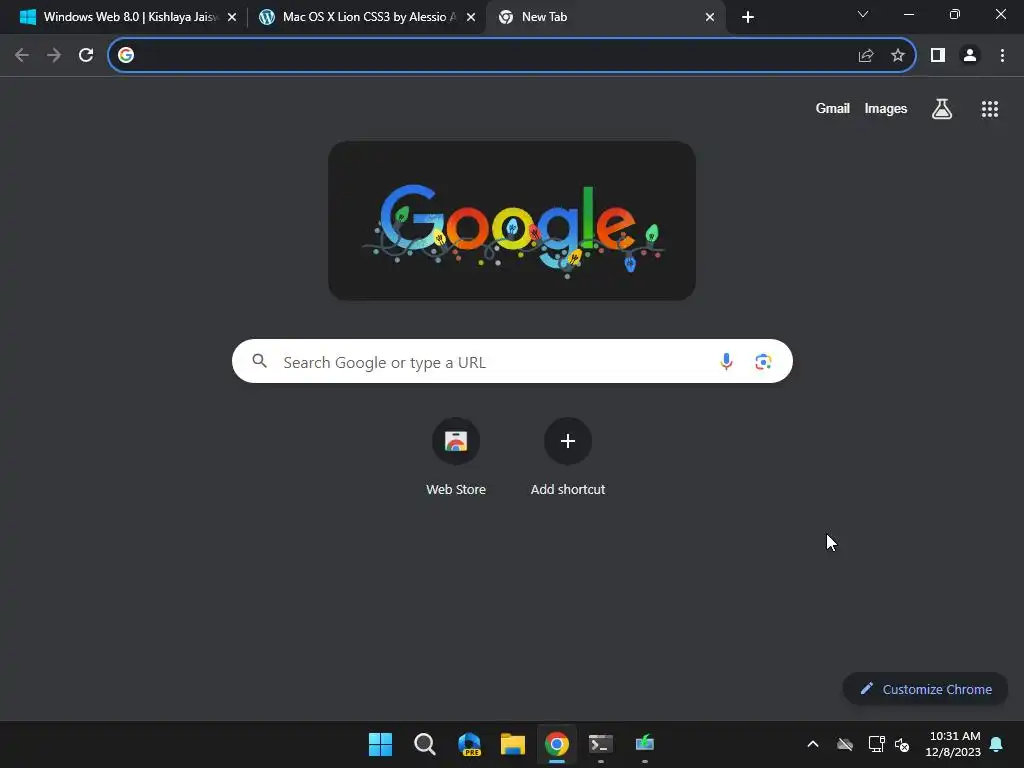
Task: Close the New Tab tab
Action: click(710, 17)
